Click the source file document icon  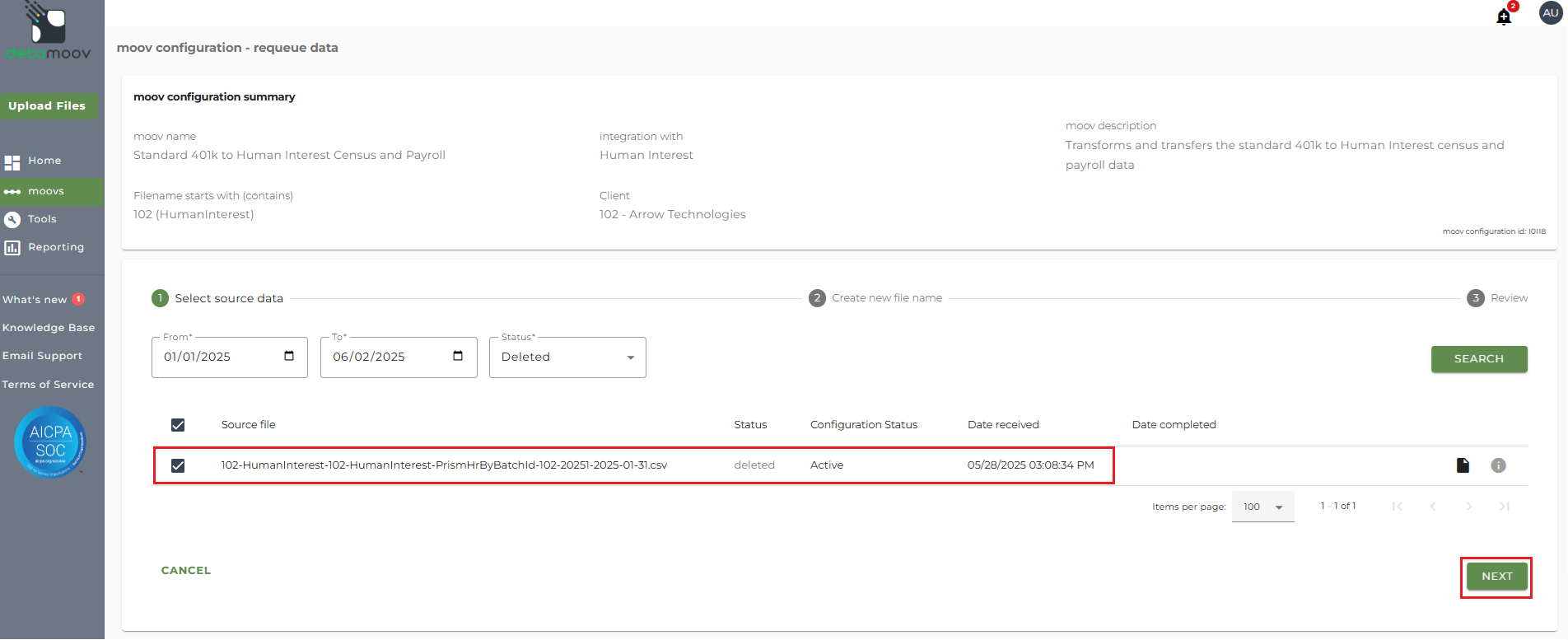(x=1463, y=465)
